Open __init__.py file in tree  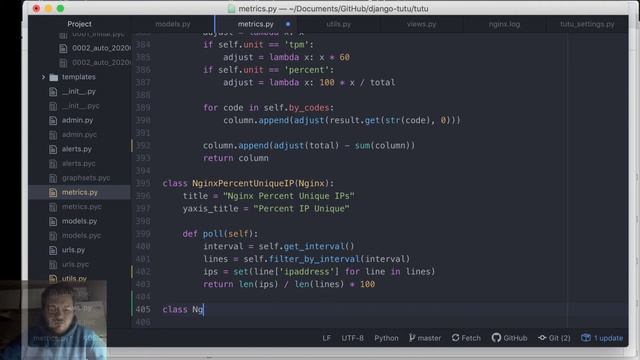(x=79, y=91)
